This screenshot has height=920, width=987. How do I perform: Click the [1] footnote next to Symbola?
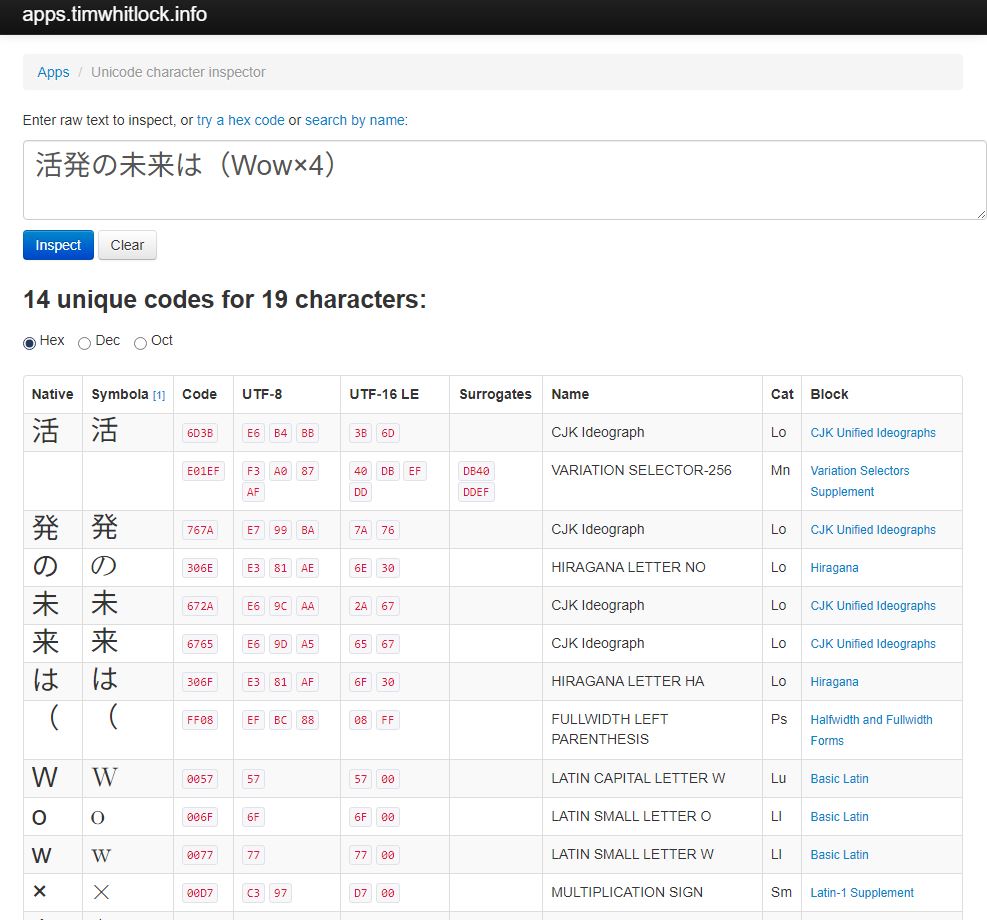click(x=159, y=395)
